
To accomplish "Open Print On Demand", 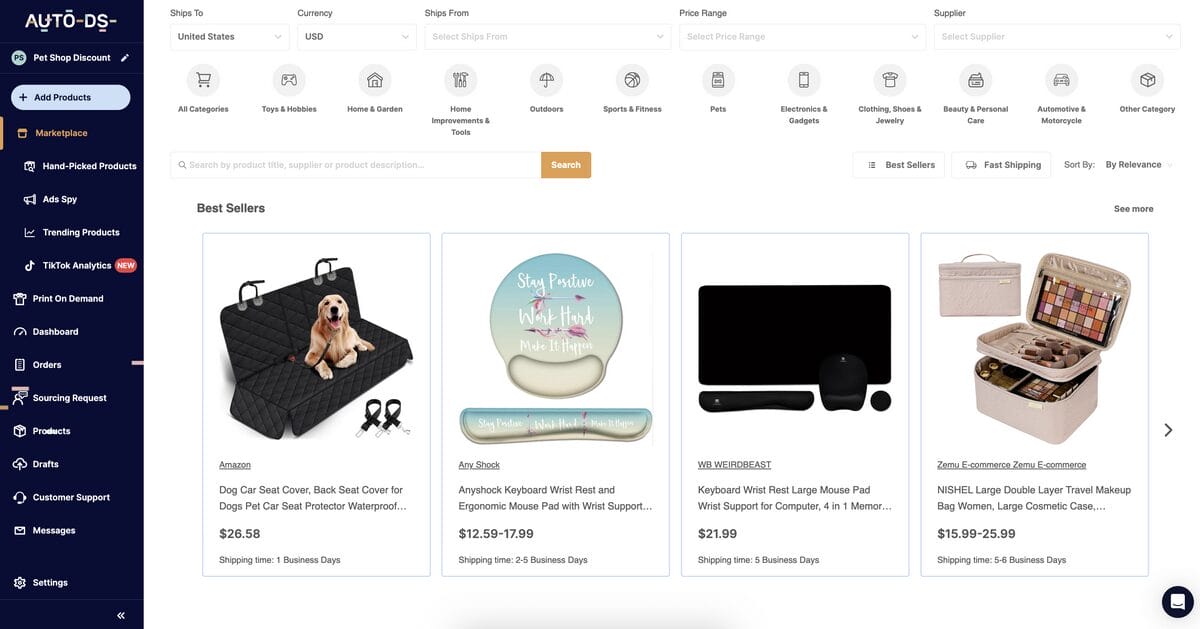I will (x=69, y=296).
